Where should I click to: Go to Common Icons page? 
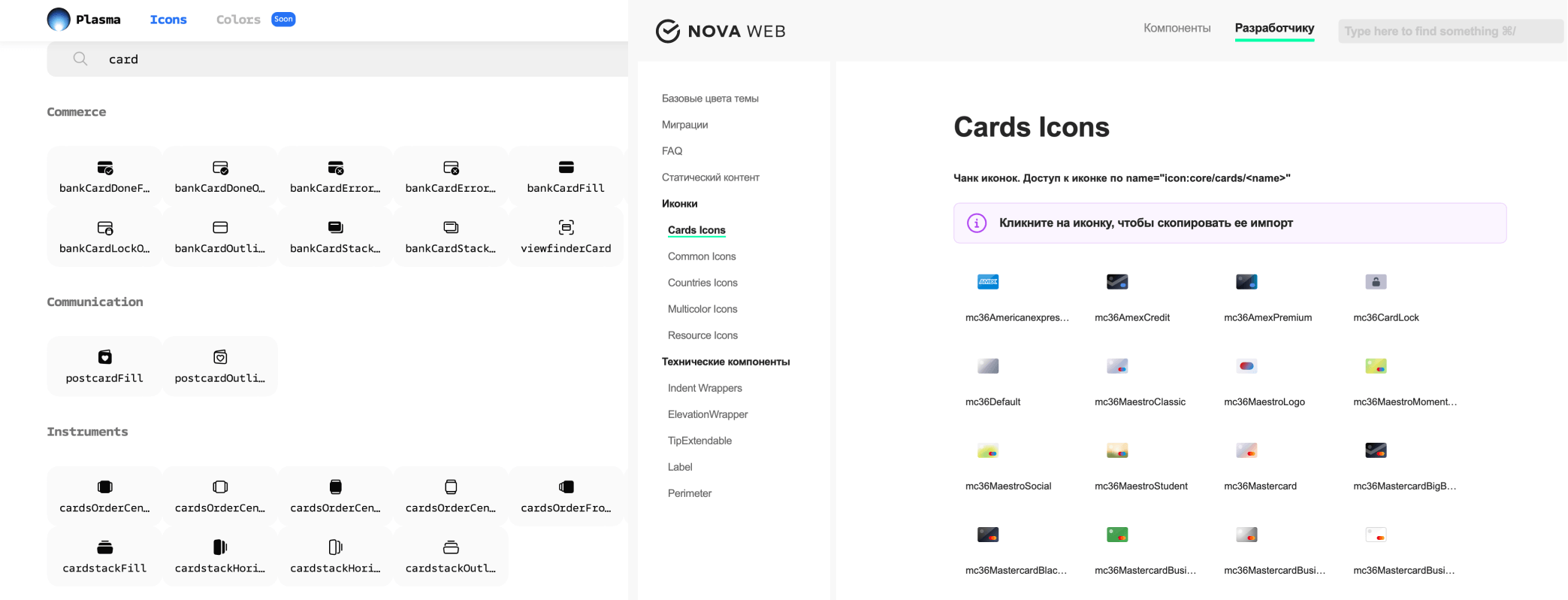(702, 256)
